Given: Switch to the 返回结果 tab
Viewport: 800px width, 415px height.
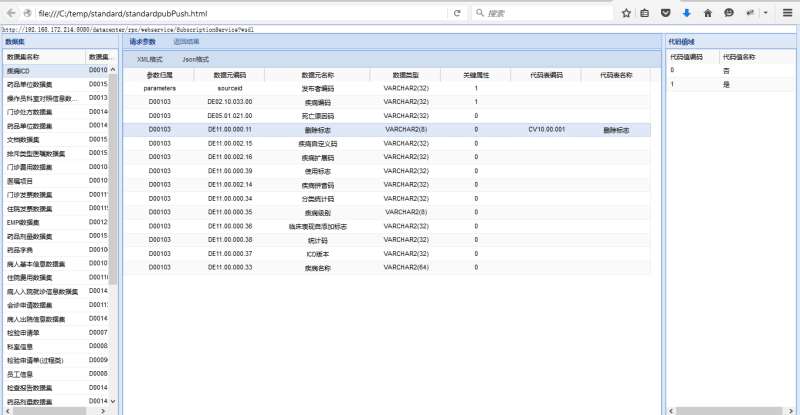Looking at the screenshot, I should (x=186, y=43).
